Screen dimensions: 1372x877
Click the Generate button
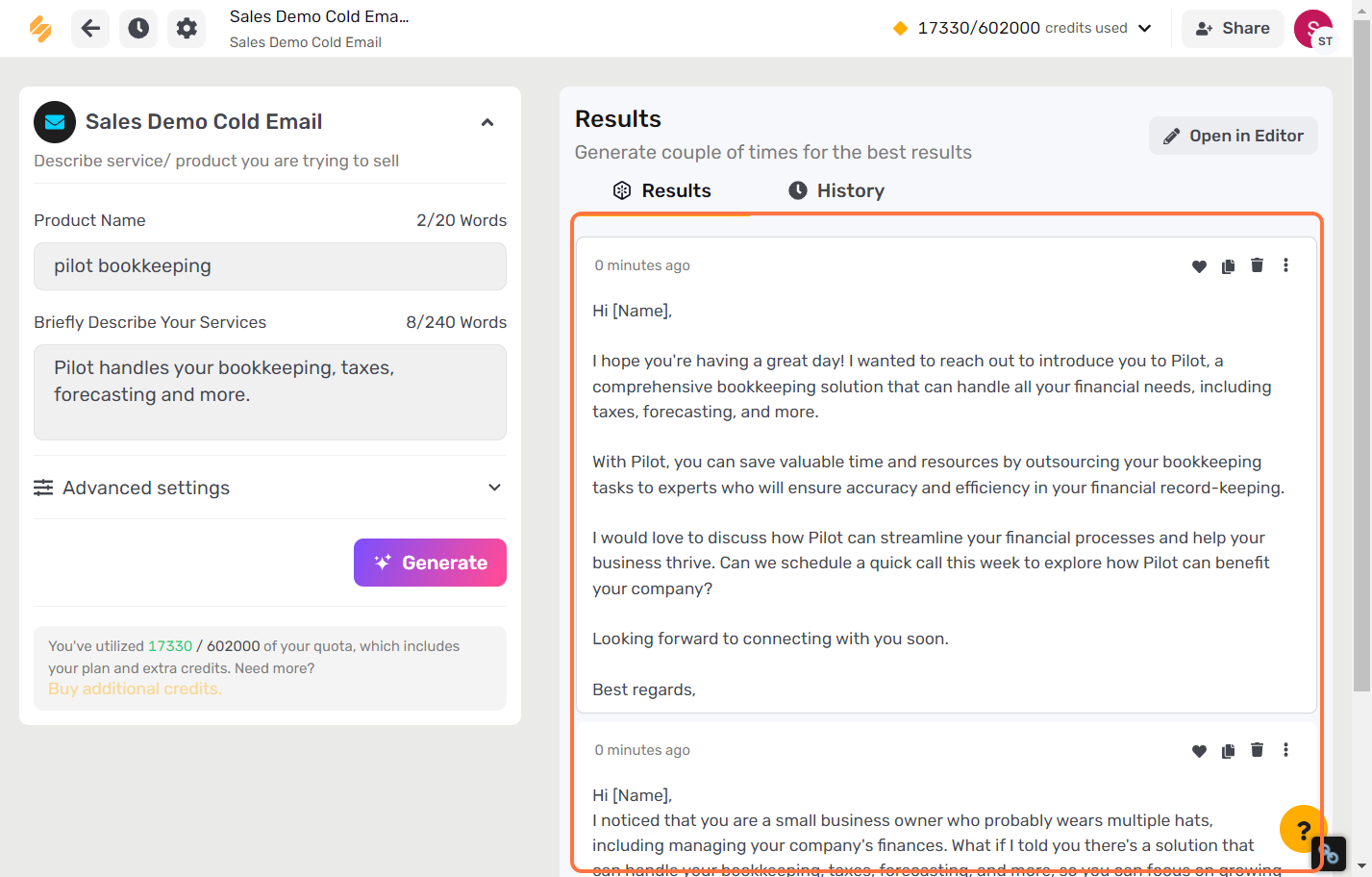pyautogui.click(x=430, y=563)
